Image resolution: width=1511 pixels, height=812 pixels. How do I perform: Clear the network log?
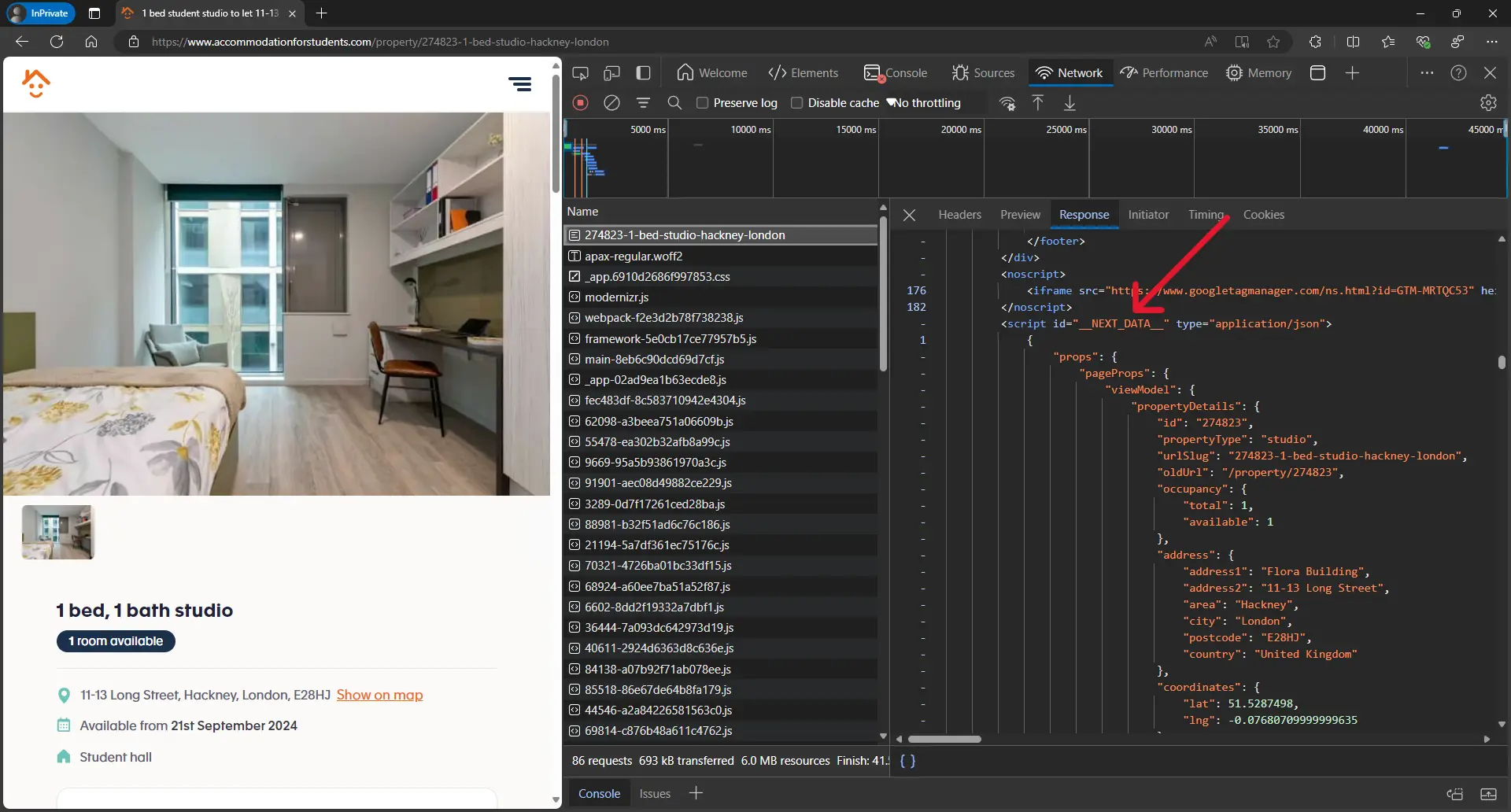click(611, 103)
